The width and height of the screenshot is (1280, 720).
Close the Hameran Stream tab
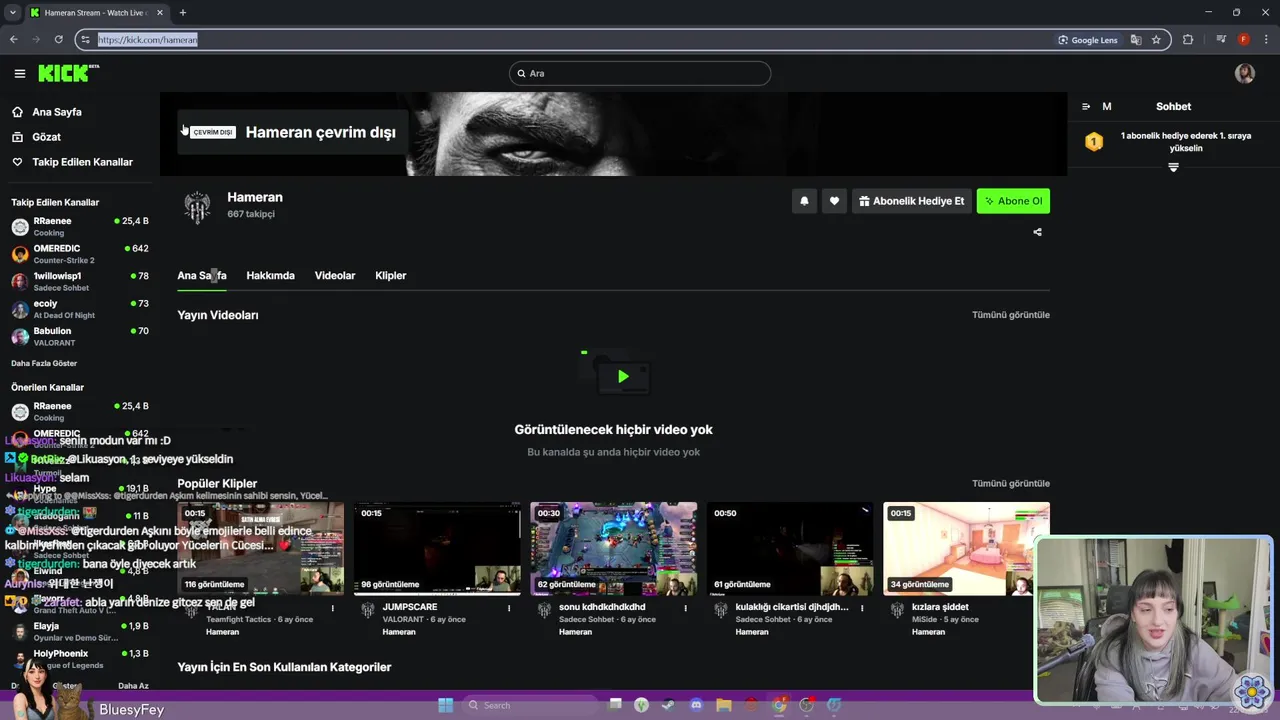(160, 13)
